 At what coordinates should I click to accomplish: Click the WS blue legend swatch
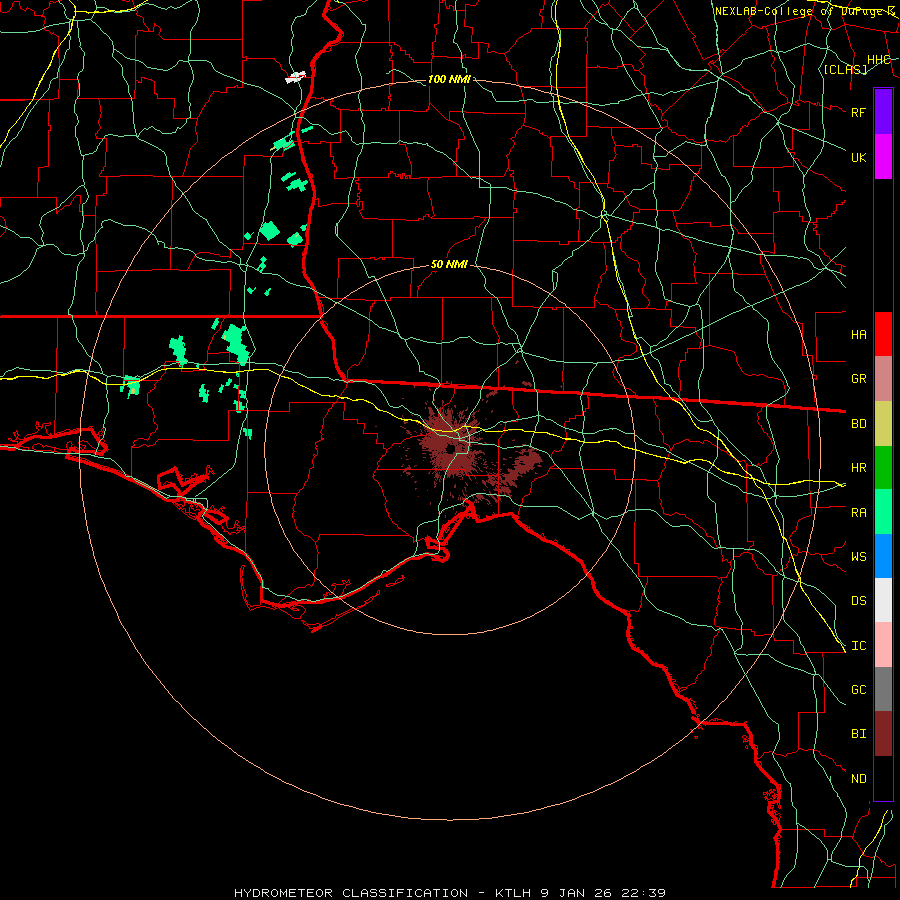click(x=883, y=556)
